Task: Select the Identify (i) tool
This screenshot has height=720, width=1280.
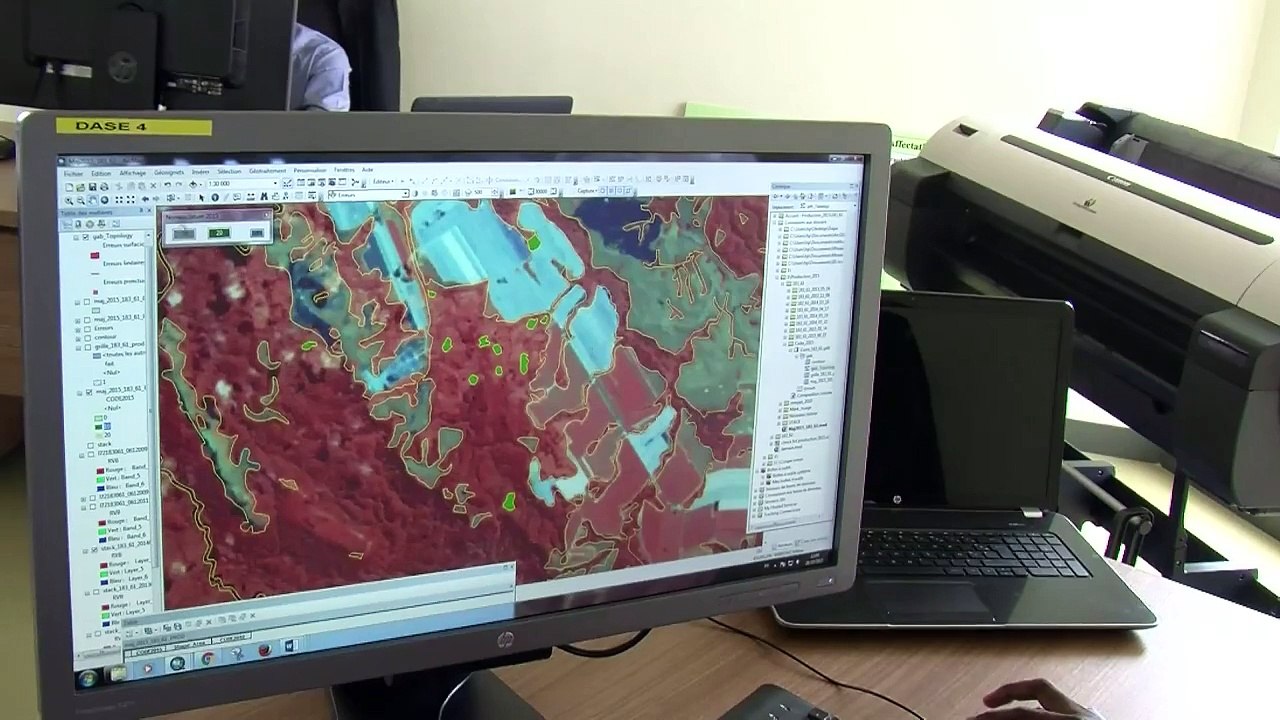Action: pos(215,198)
